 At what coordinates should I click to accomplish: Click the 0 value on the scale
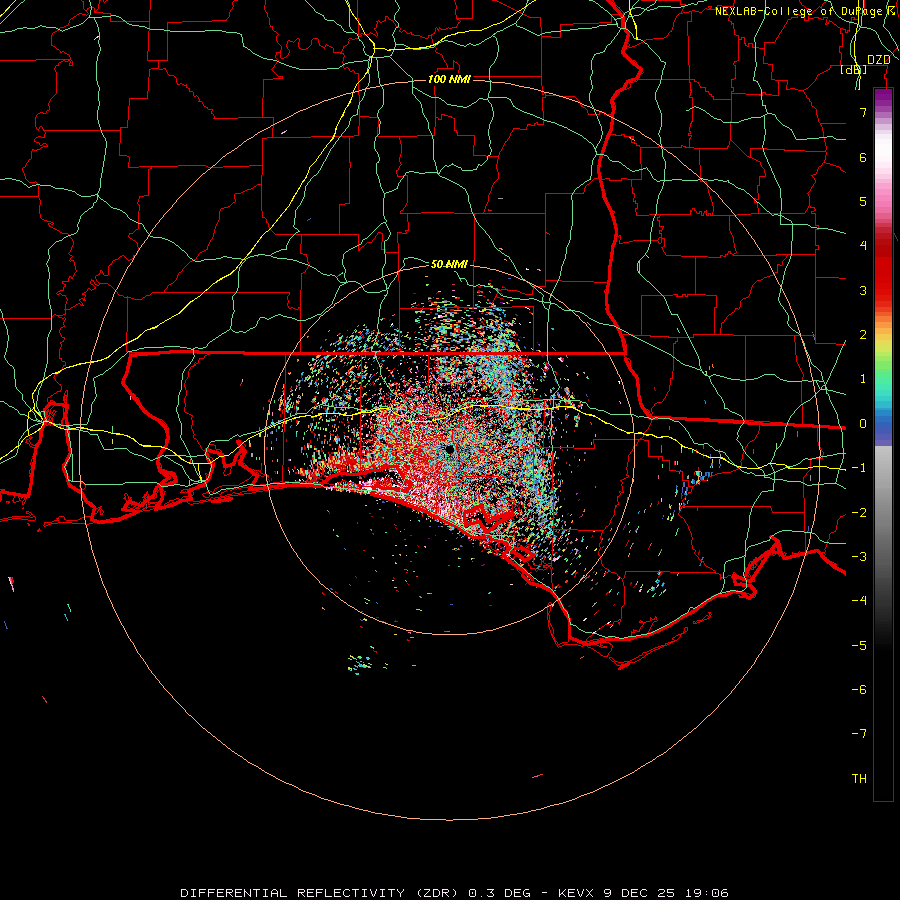pyautogui.click(x=863, y=424)
